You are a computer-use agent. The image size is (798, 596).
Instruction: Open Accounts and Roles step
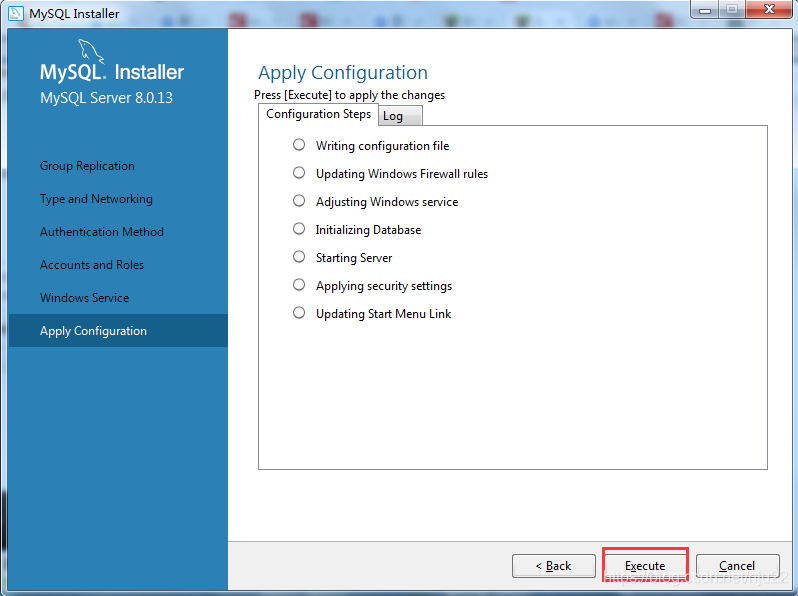pyautogui.click(x=92, y=265)
